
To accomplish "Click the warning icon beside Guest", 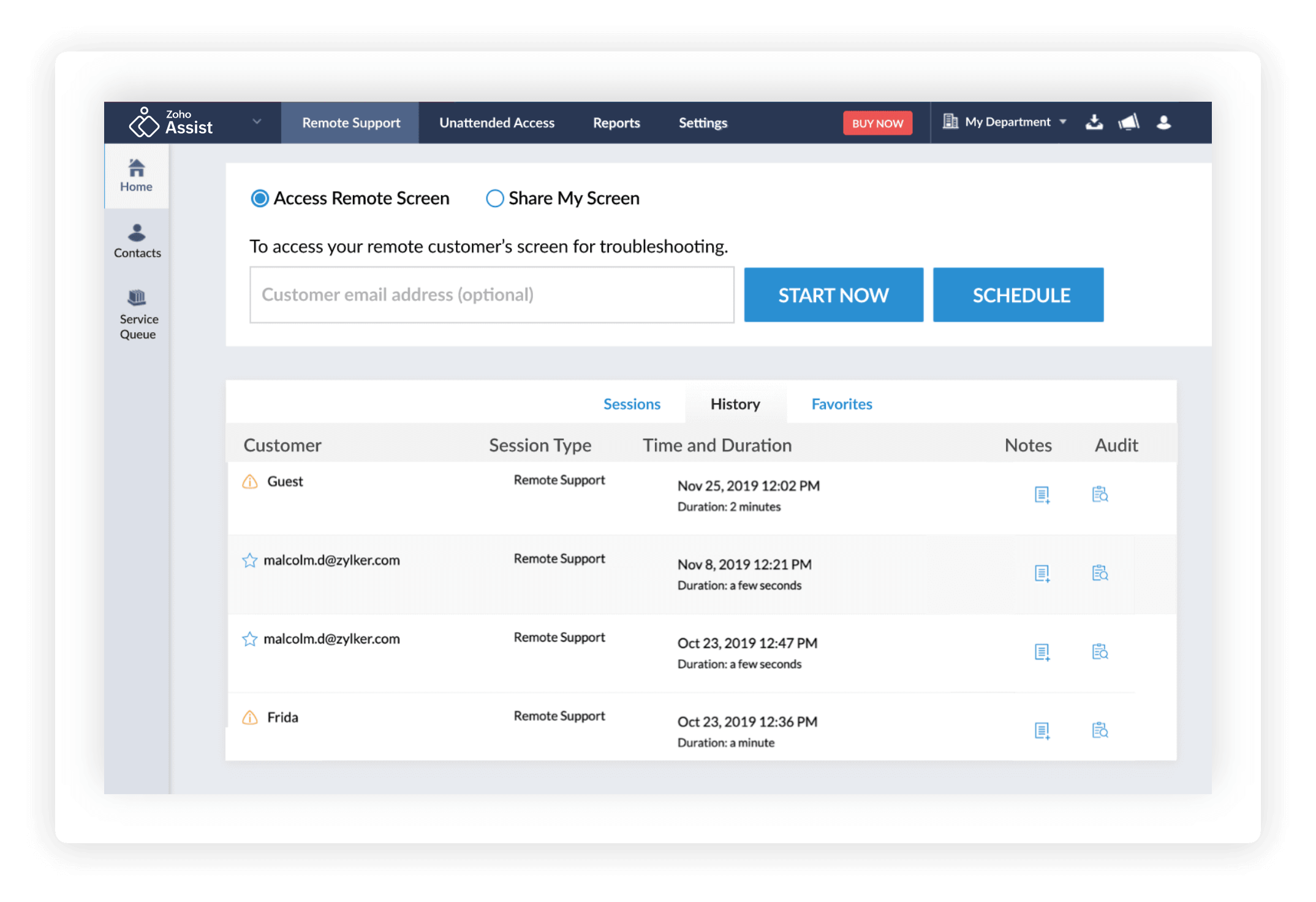I will point(250,482).
